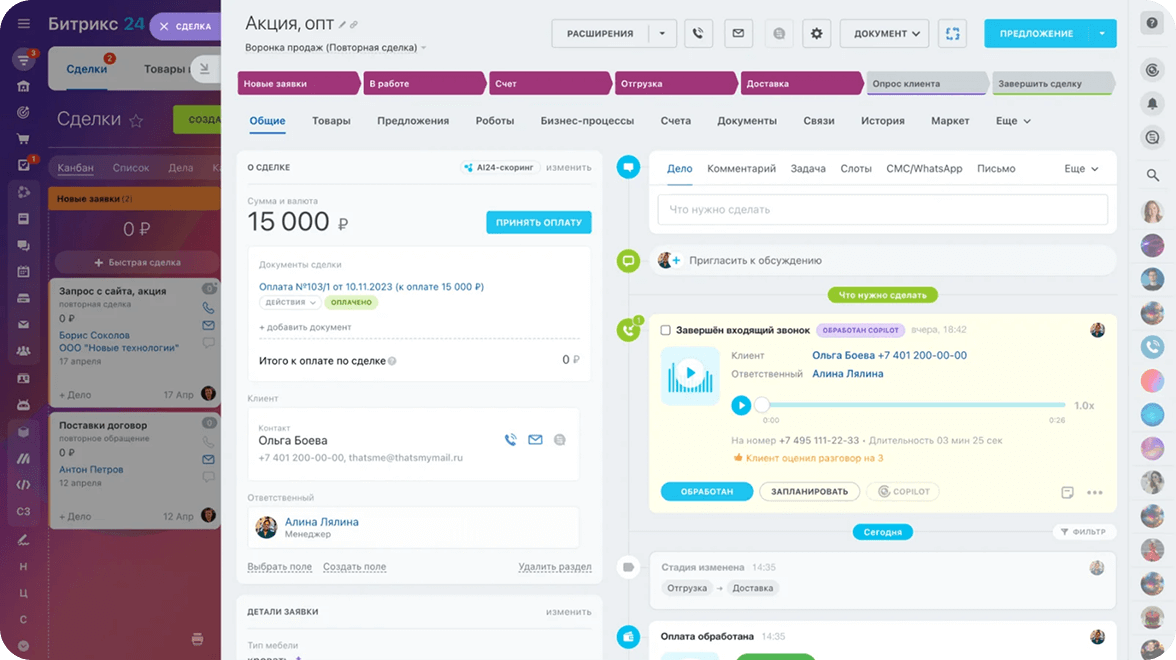Viewport: 1176px width, 660px height.
Task: Click the magnifier search icon in right sidebar
Action: pos(1153,176)
